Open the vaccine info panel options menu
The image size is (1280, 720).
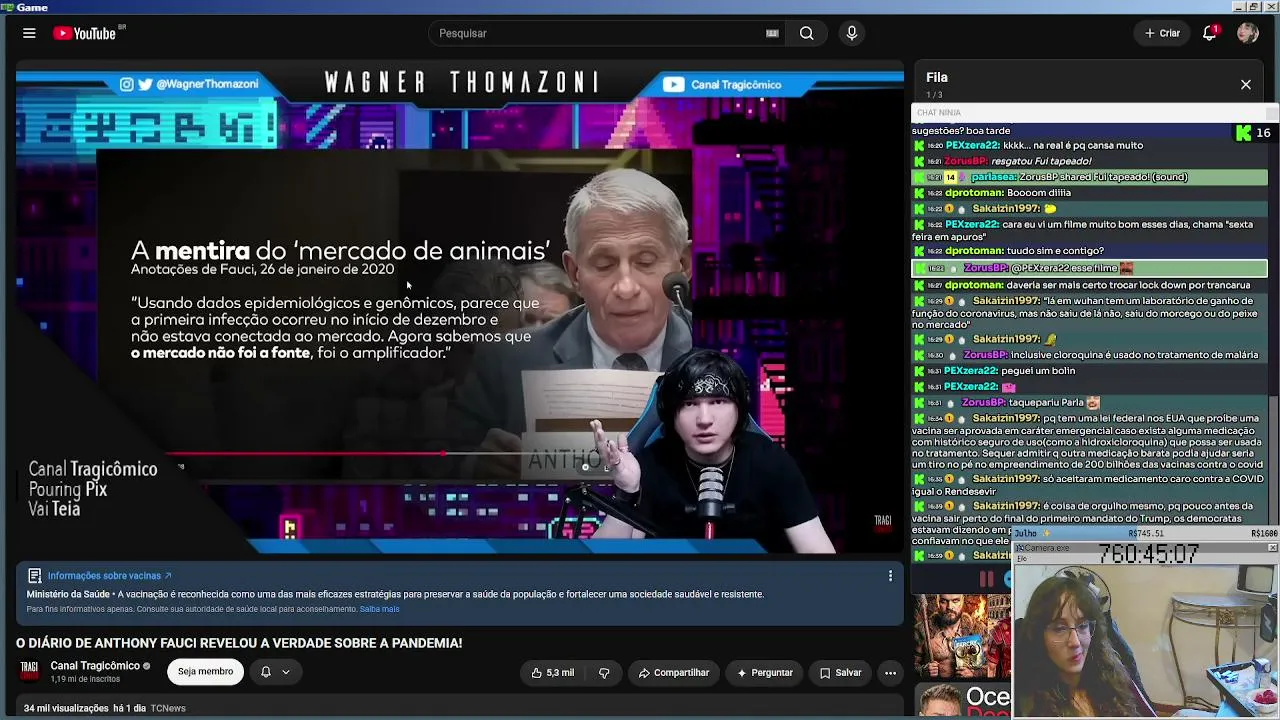[x=890, y=576]
